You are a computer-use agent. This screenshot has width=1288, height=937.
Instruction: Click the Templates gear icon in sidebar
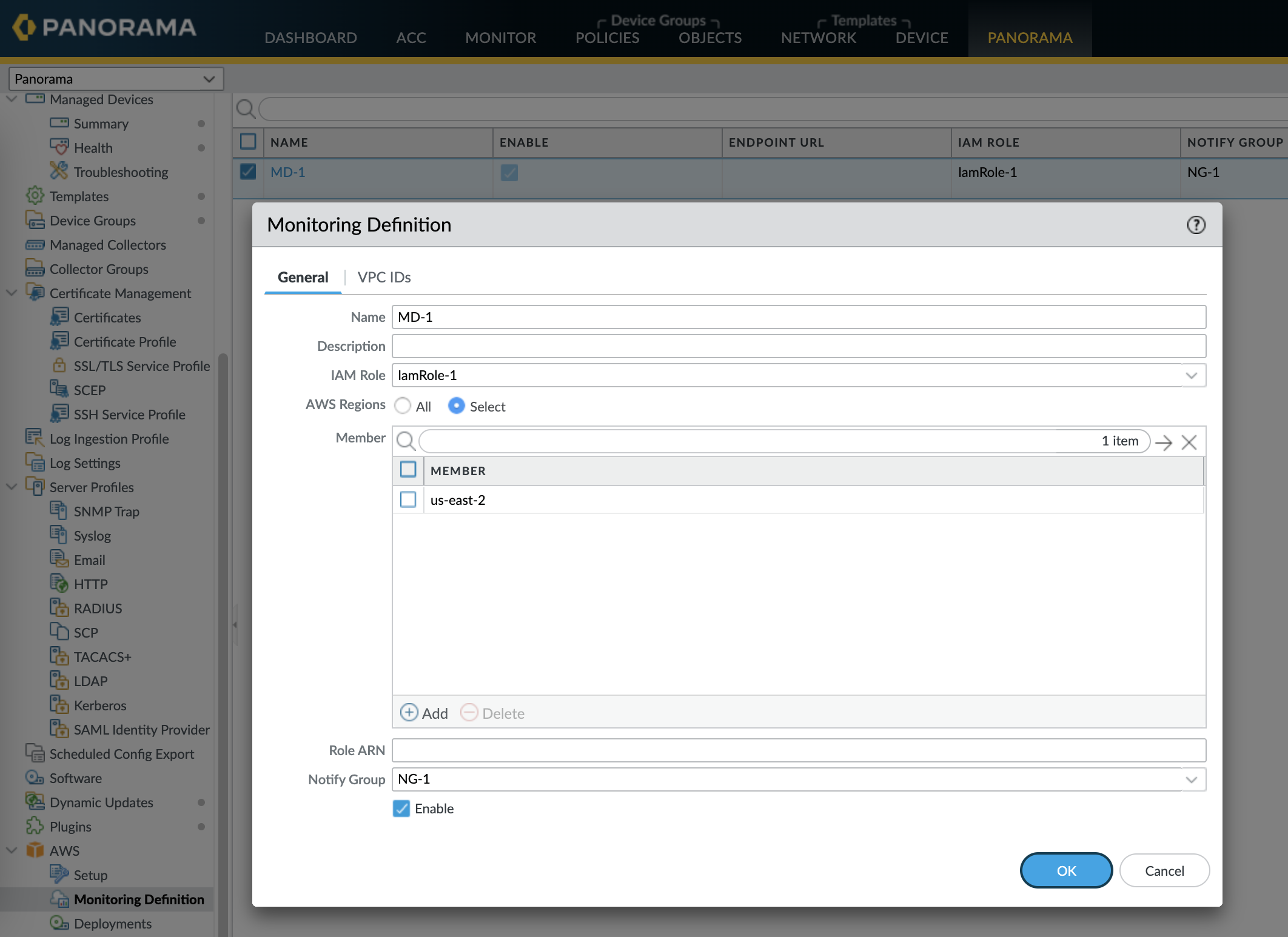pyautogui.click(x=35, y=196)
